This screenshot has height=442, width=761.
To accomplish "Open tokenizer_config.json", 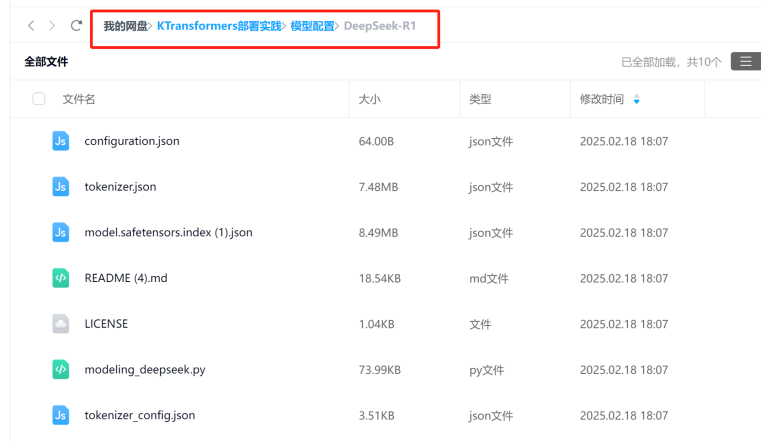I will 140,415.
